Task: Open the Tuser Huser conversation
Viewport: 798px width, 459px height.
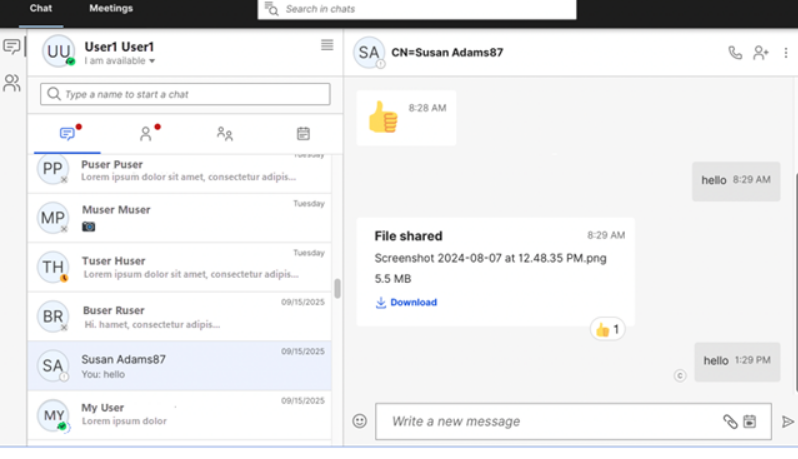Action: click(x=180, y=267)
